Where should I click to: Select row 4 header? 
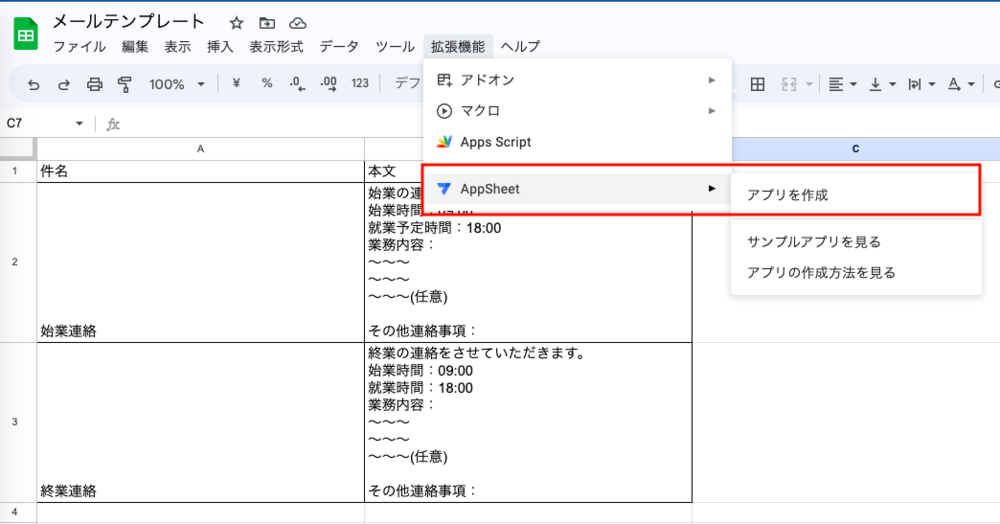pyautogui.click(x=18, y=512)
